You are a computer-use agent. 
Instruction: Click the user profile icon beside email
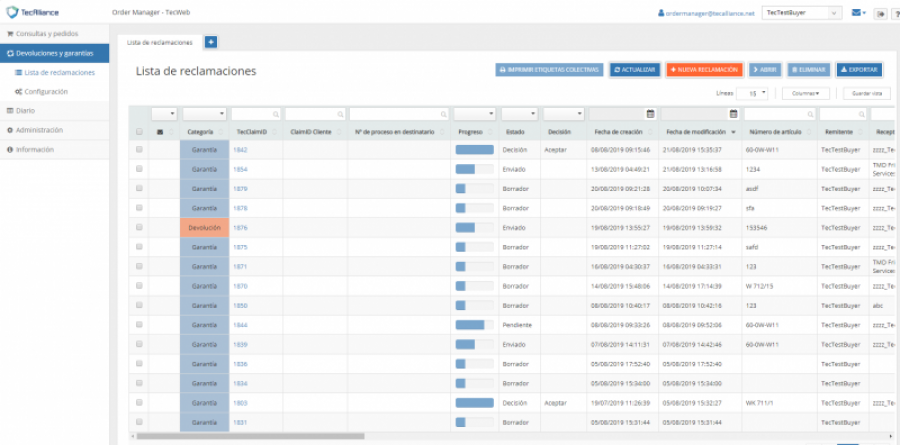click(661, 13)
